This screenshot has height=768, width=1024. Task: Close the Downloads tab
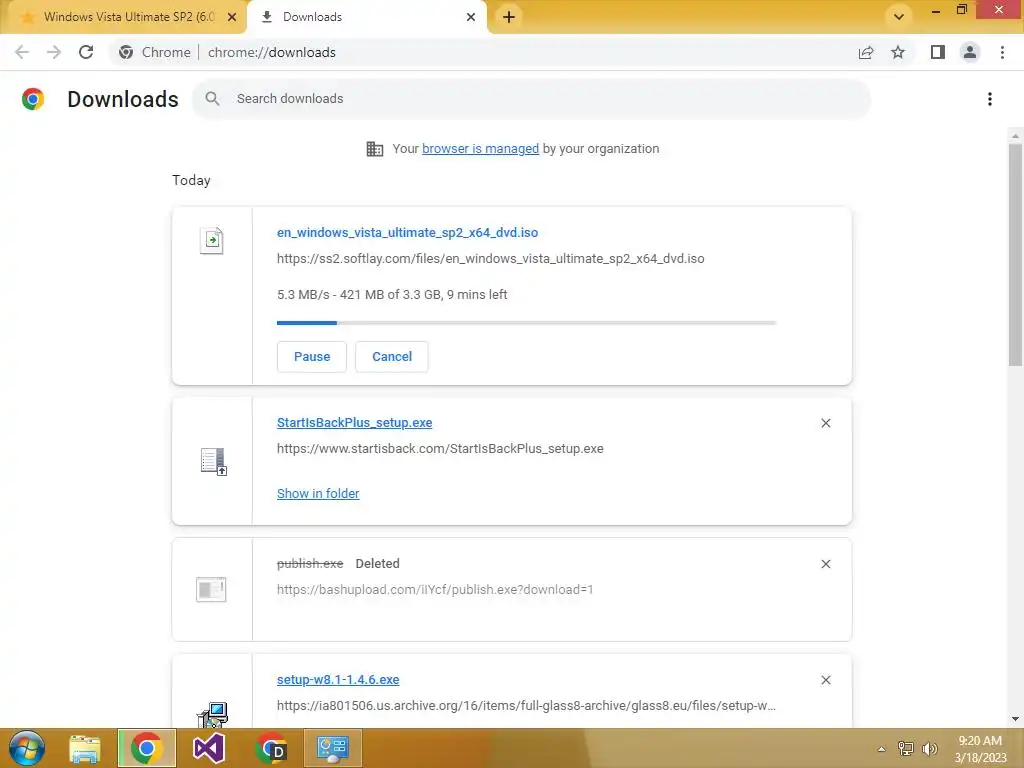coord(471,17)
